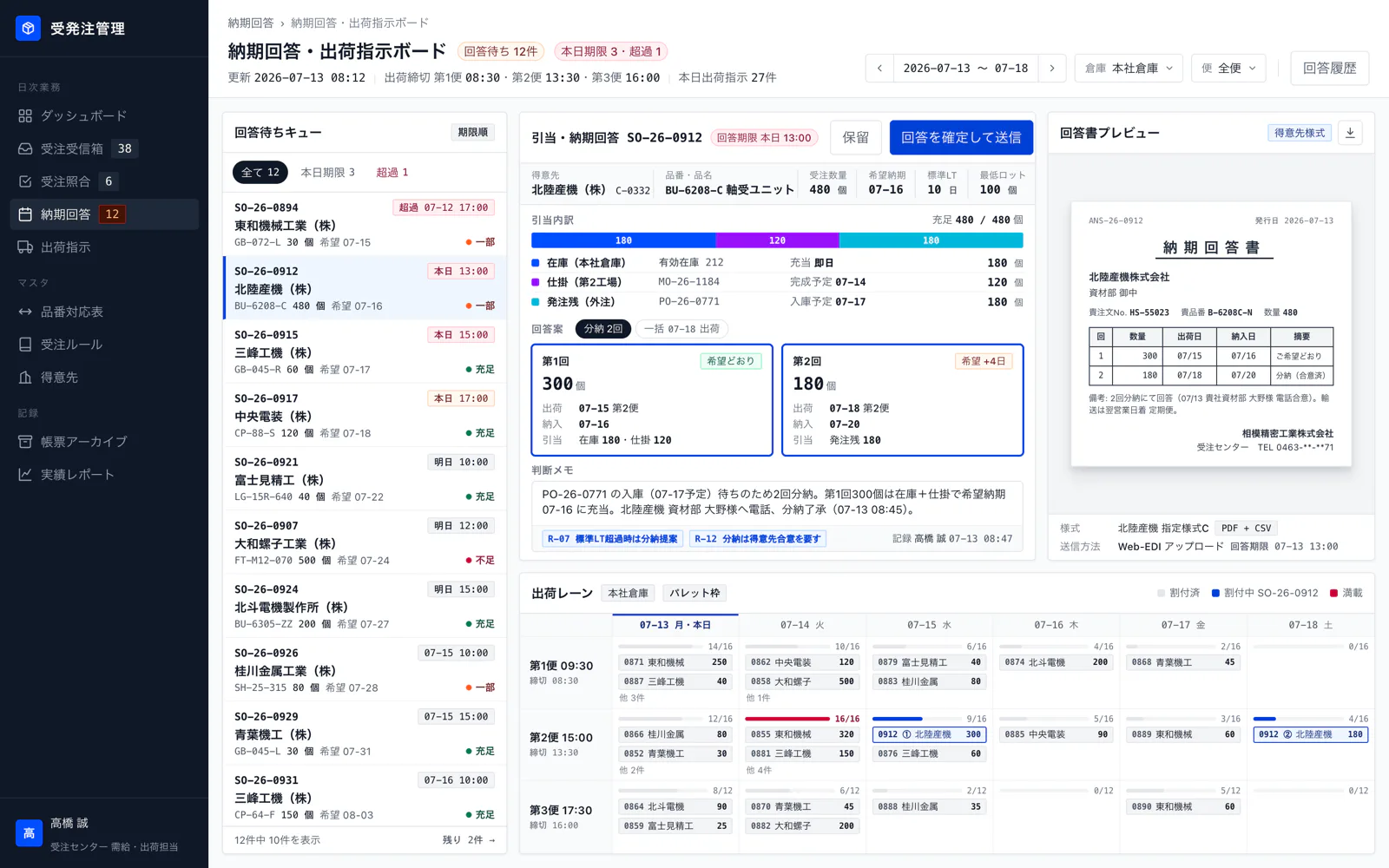Image resolution: width=1389 pixels, height=868 pixels.
Task: Click the 受注受信箱 inbox icon
Action: (25, 148)
